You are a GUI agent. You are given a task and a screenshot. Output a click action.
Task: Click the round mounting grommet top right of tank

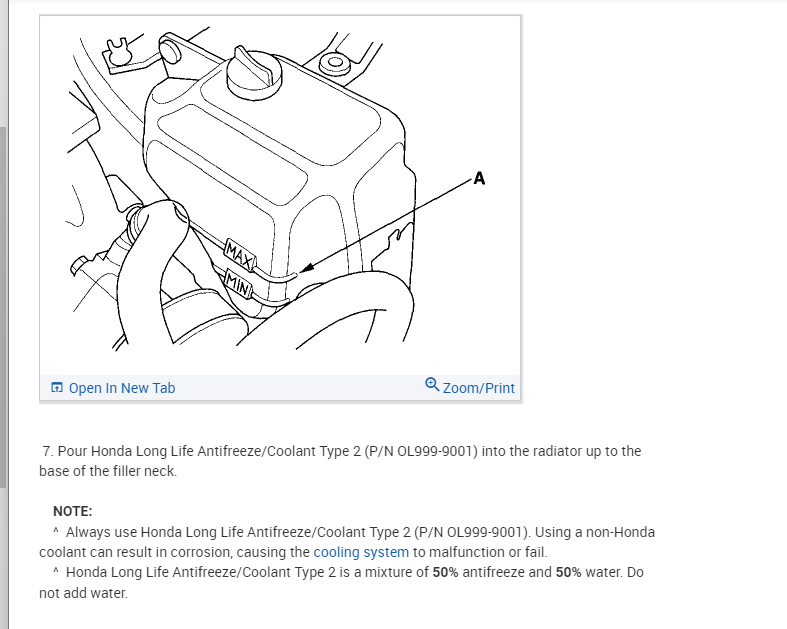[335, 64]
